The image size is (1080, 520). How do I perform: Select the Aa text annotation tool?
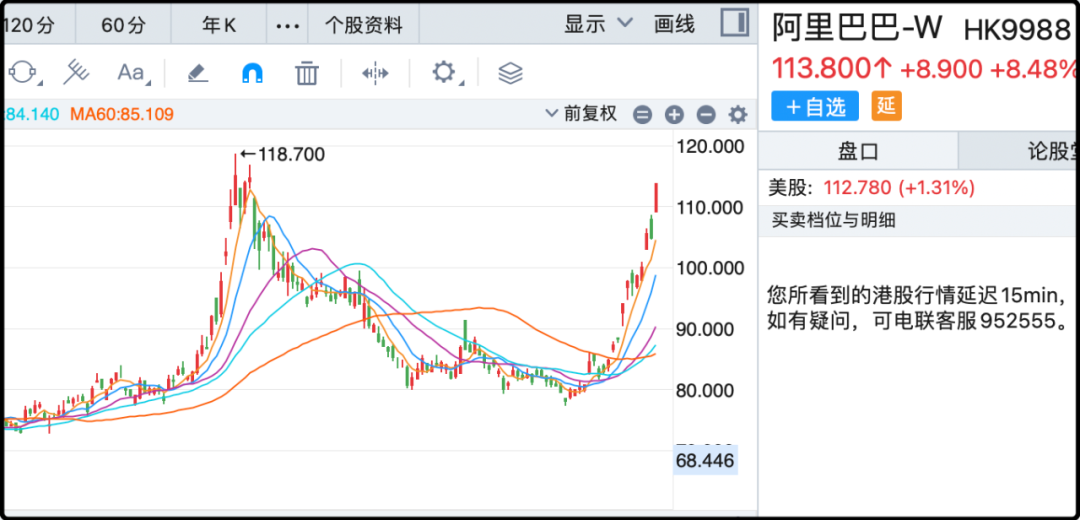tap(131, 73)
